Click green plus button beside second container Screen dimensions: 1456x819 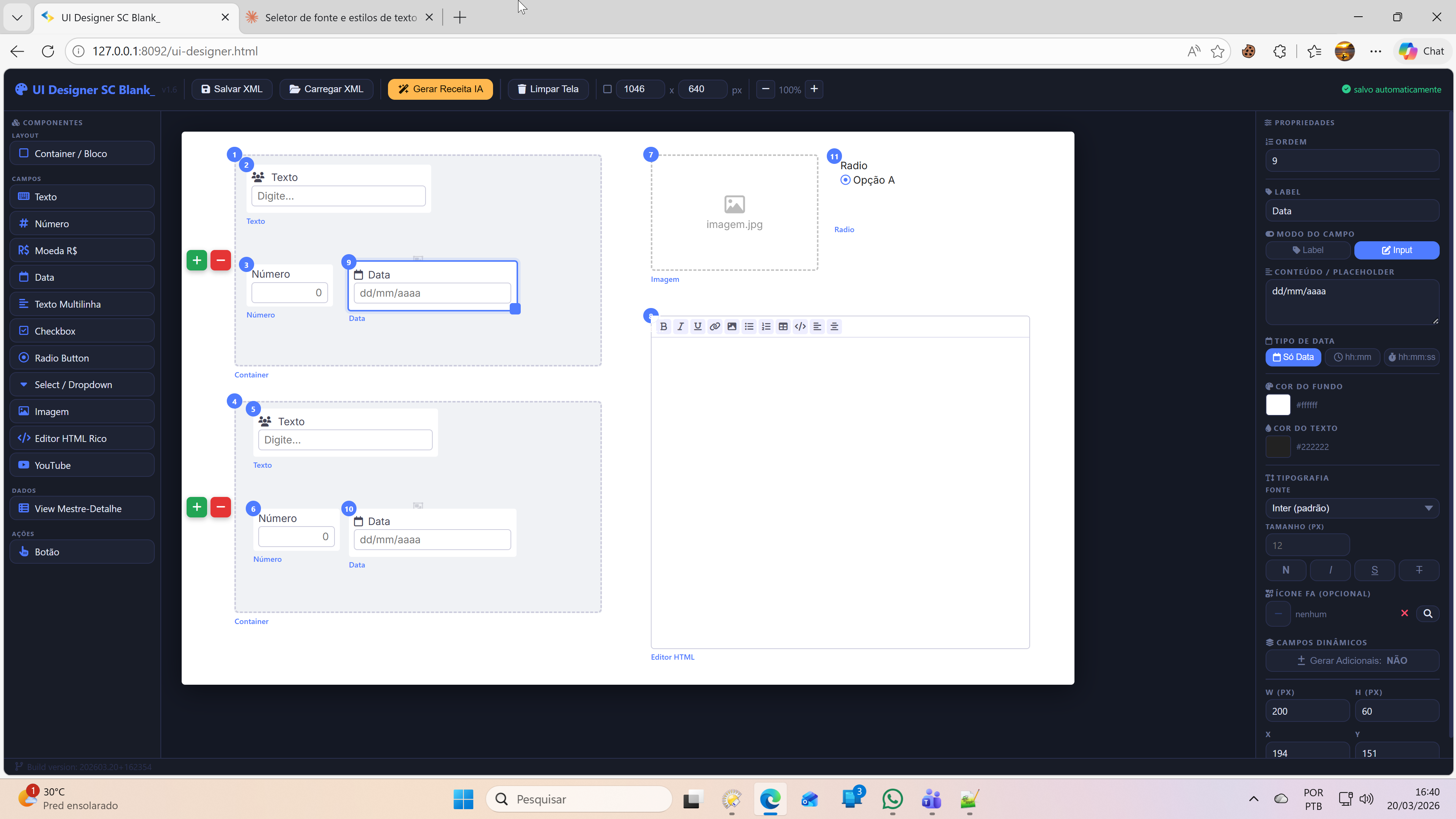tap(197, 507)
